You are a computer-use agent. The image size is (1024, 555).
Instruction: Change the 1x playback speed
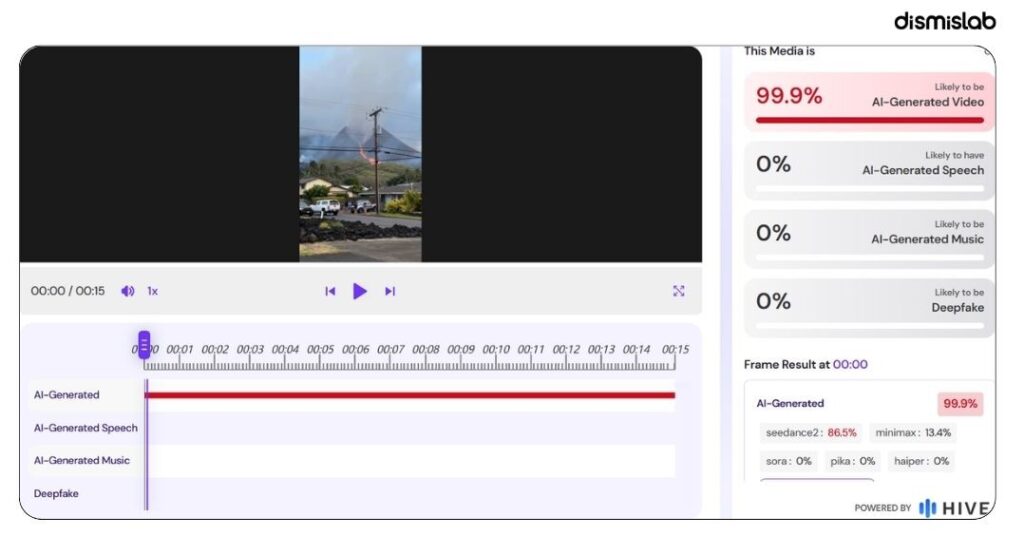point(152,291)
